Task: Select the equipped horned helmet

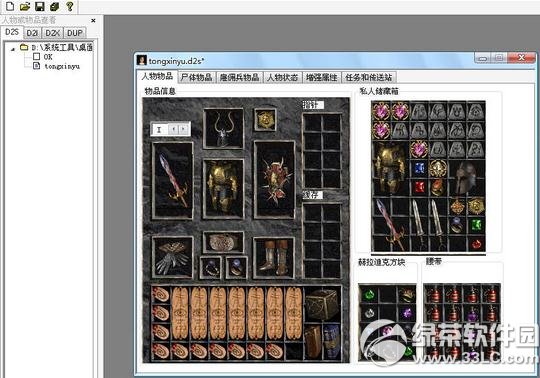Action: coord(223,129)
